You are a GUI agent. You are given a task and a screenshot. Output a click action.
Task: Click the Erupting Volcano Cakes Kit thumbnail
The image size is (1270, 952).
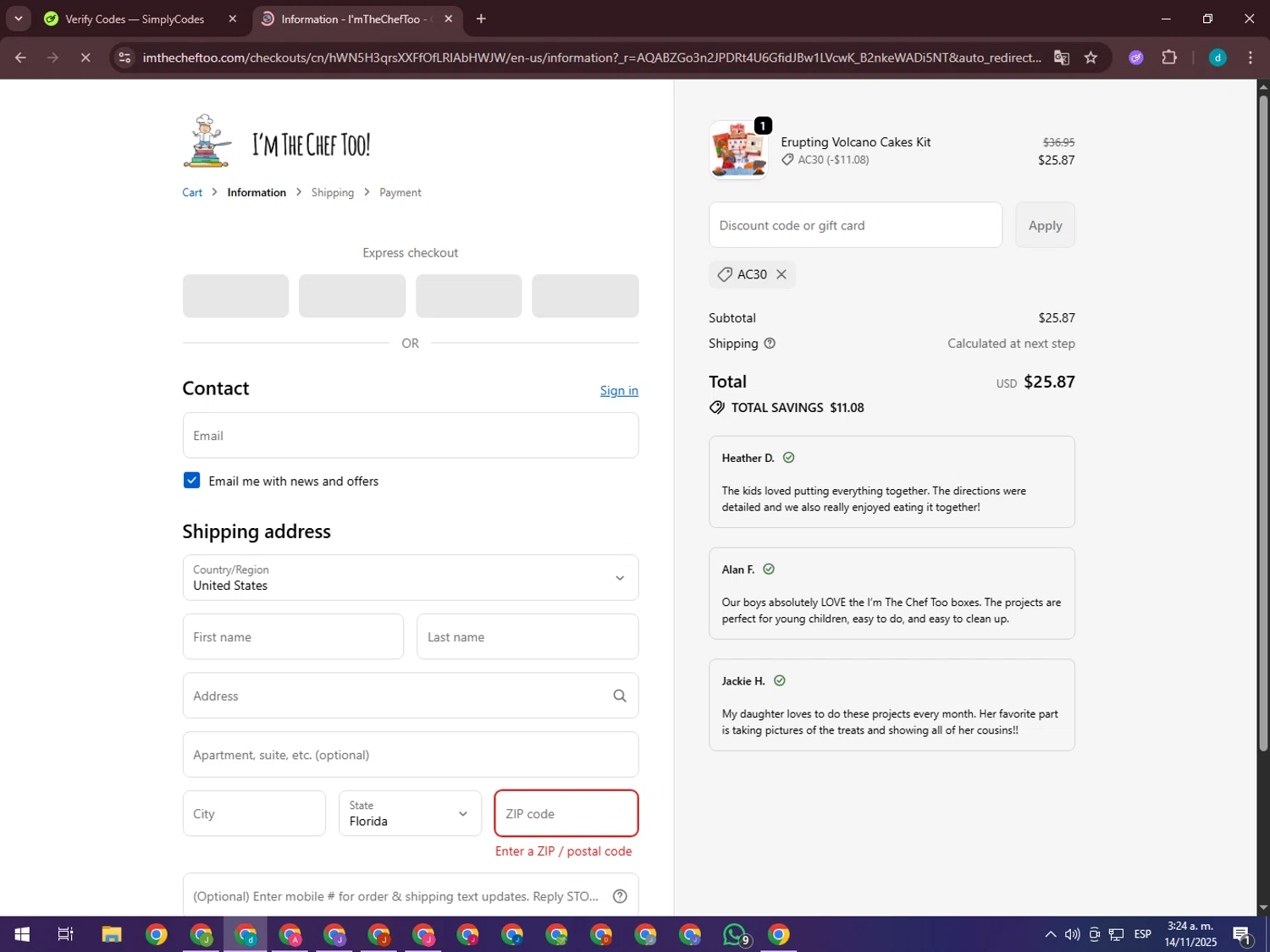coord(739,151)
